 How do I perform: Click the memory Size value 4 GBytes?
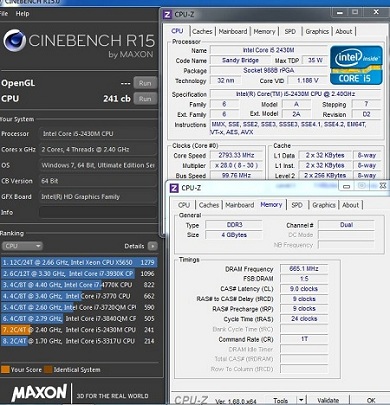[x=234, y=235]
